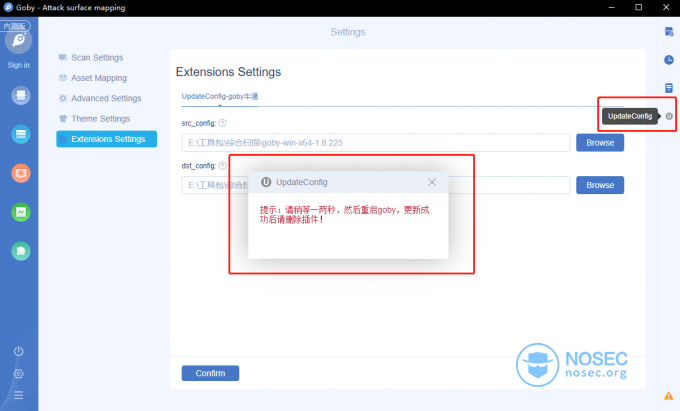
Task: Click the Sign in link
Action: (19, 65)
